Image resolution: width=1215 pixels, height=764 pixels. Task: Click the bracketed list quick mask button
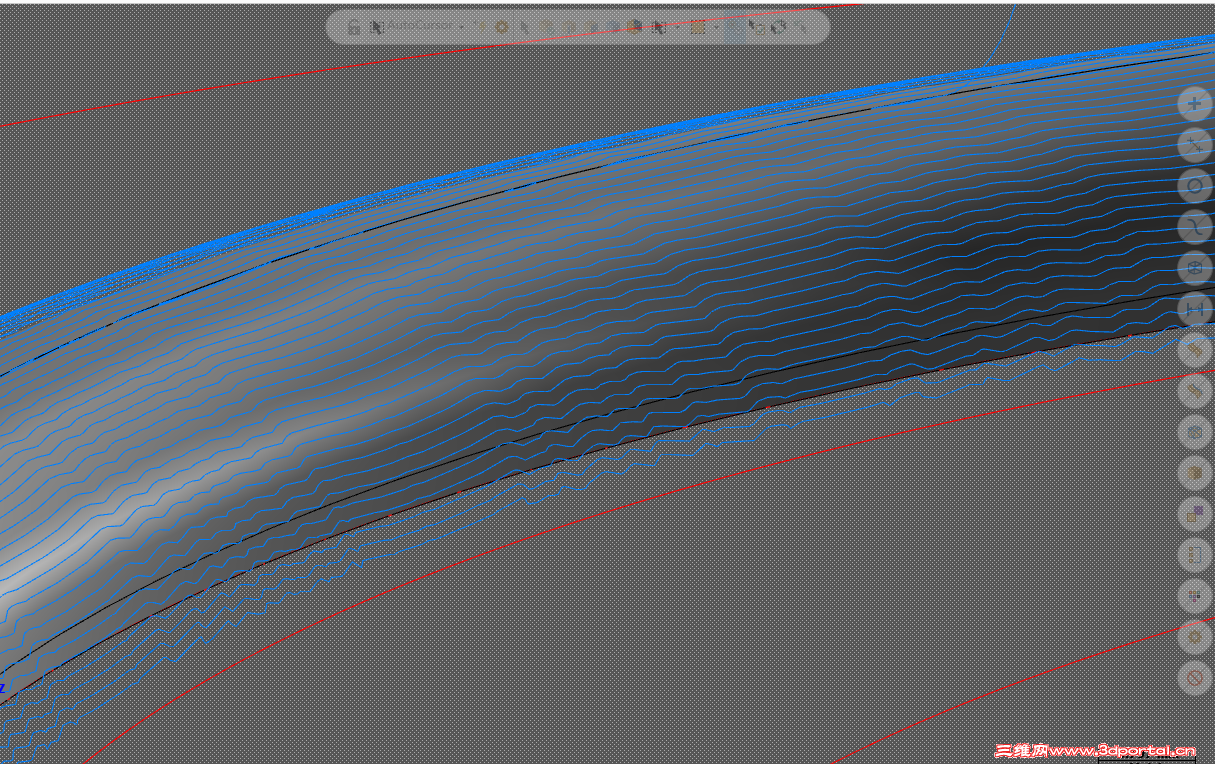(x=1195, y=554)
